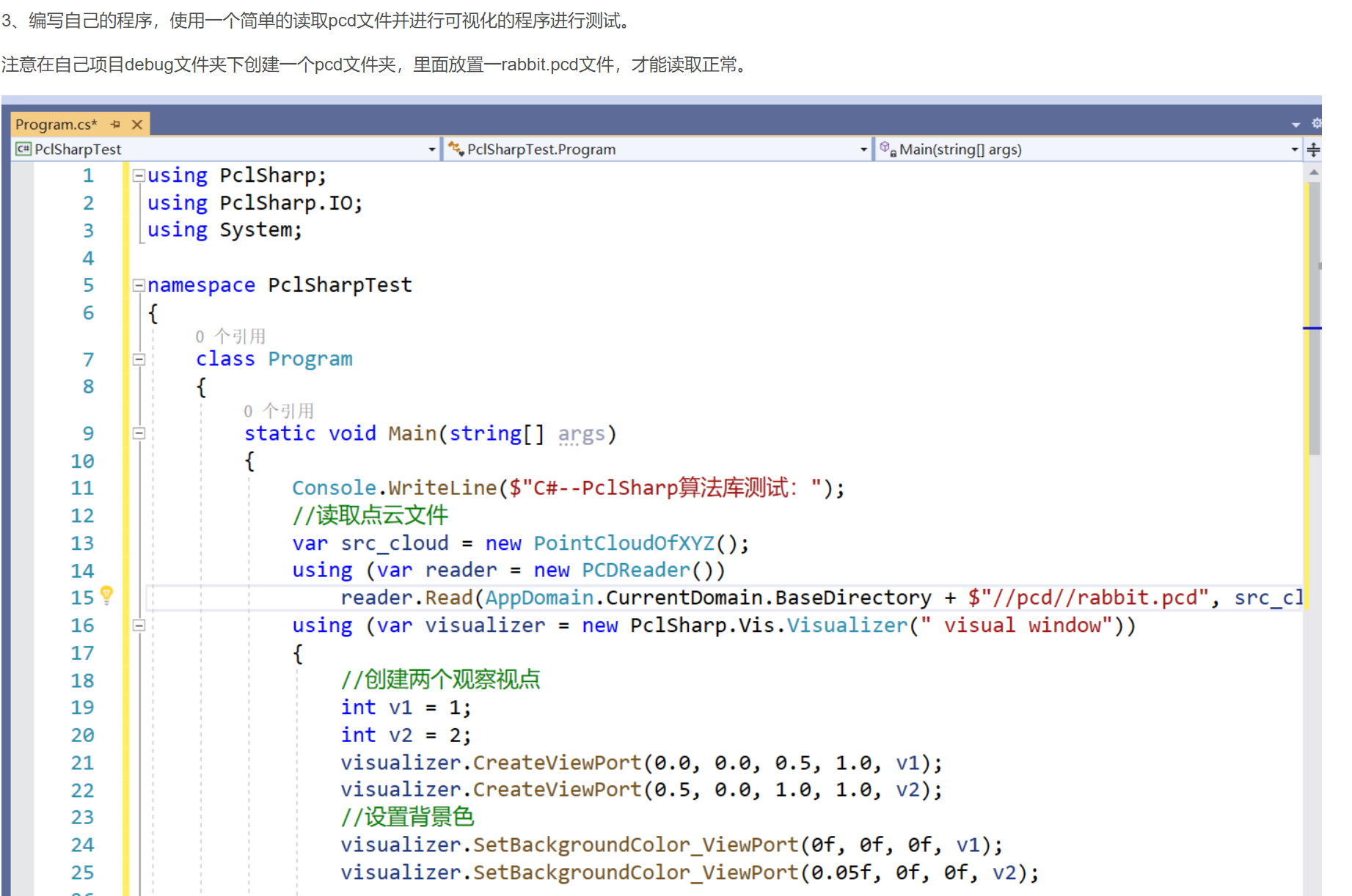Collapse the namespace PclSharpTest block

138,286
